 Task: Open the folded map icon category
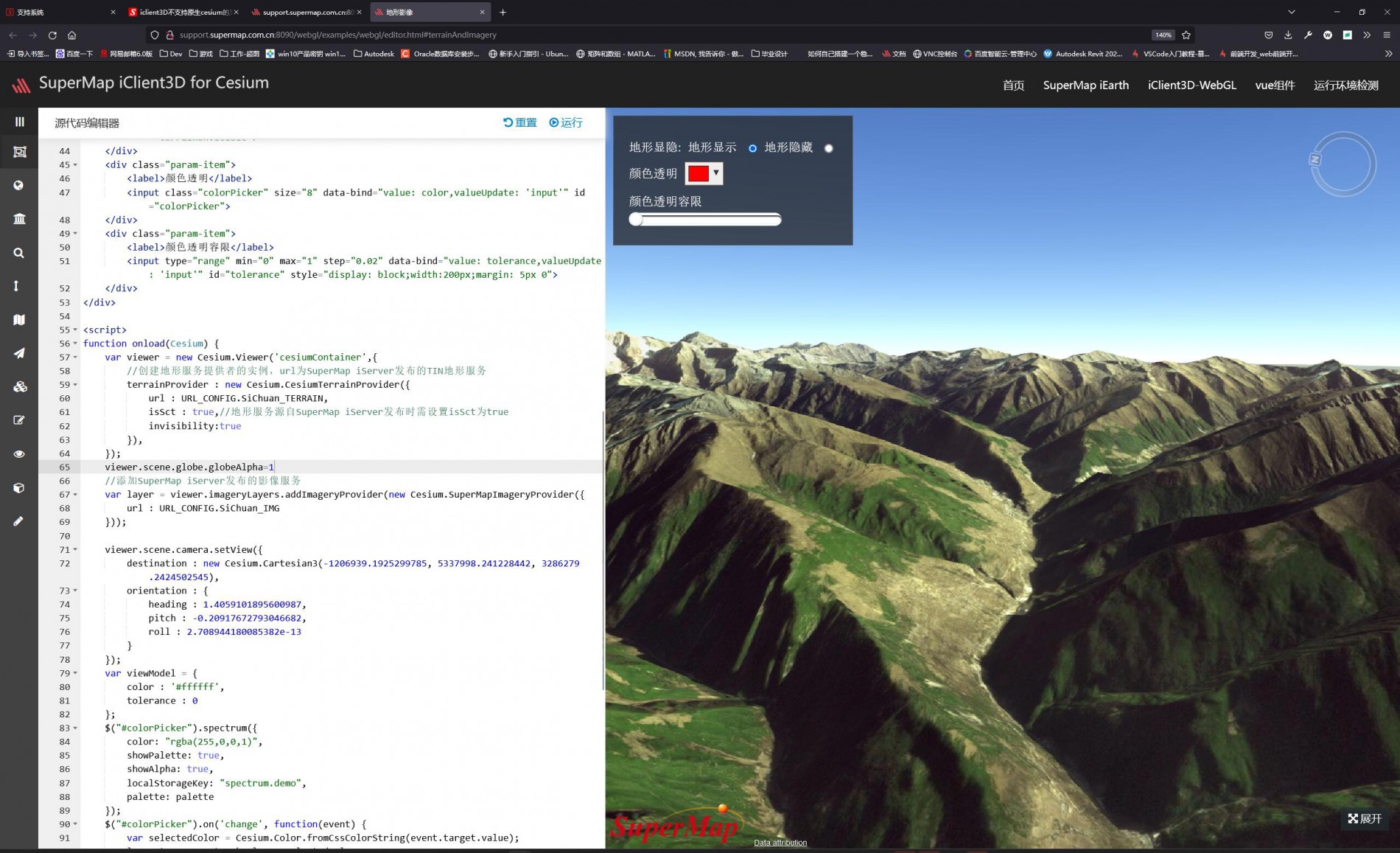click(19, 319)
